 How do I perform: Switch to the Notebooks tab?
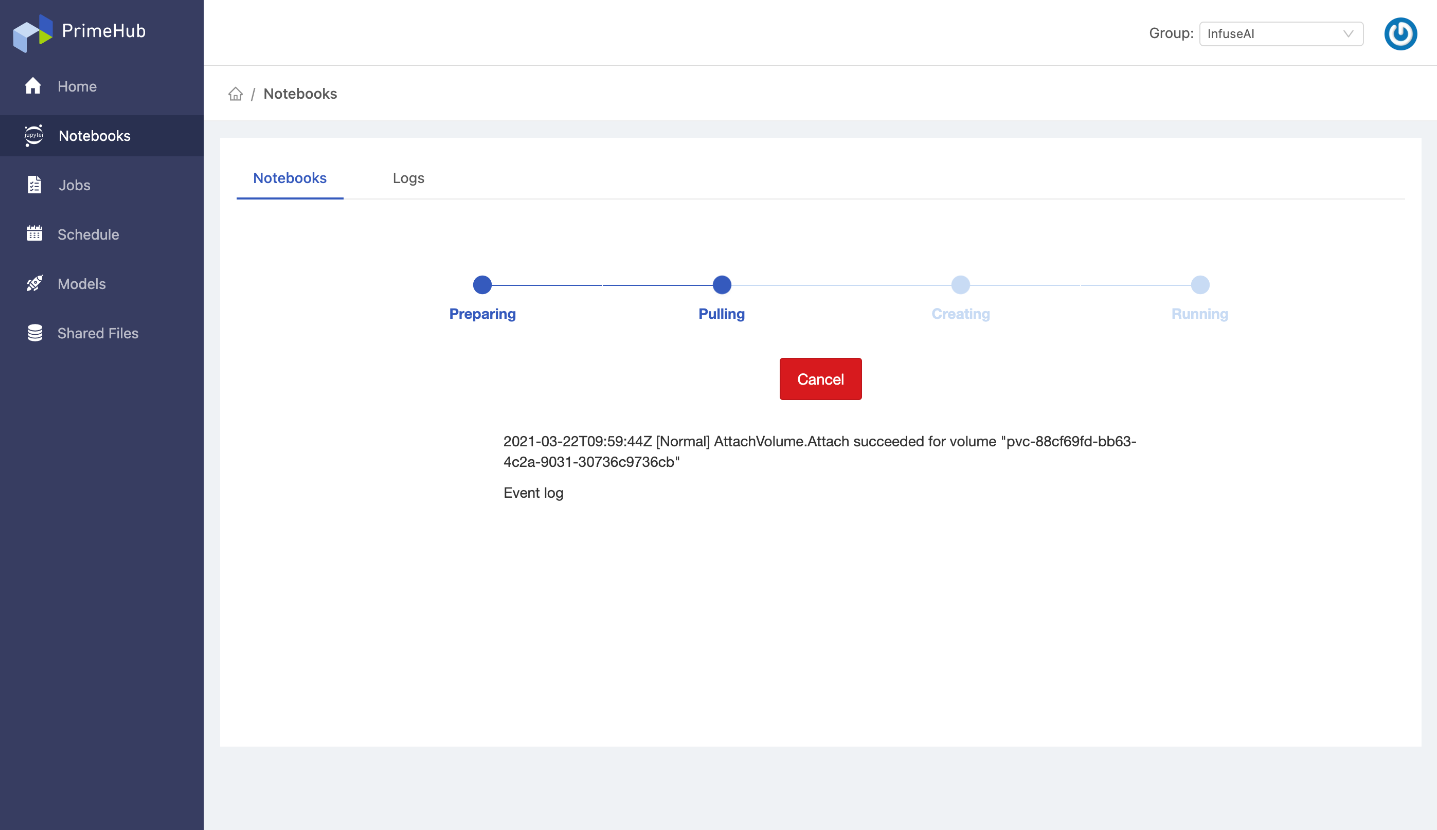pos(290,178)
